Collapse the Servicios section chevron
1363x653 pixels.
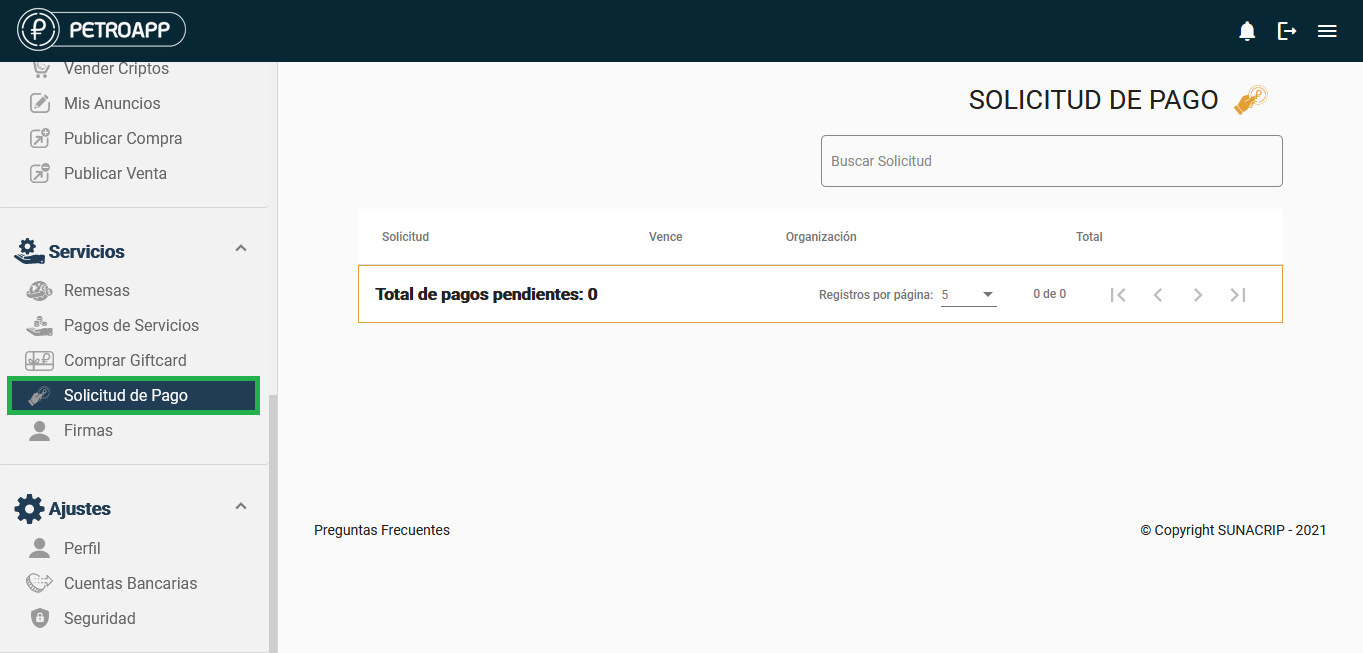click(x=241, y=248)
